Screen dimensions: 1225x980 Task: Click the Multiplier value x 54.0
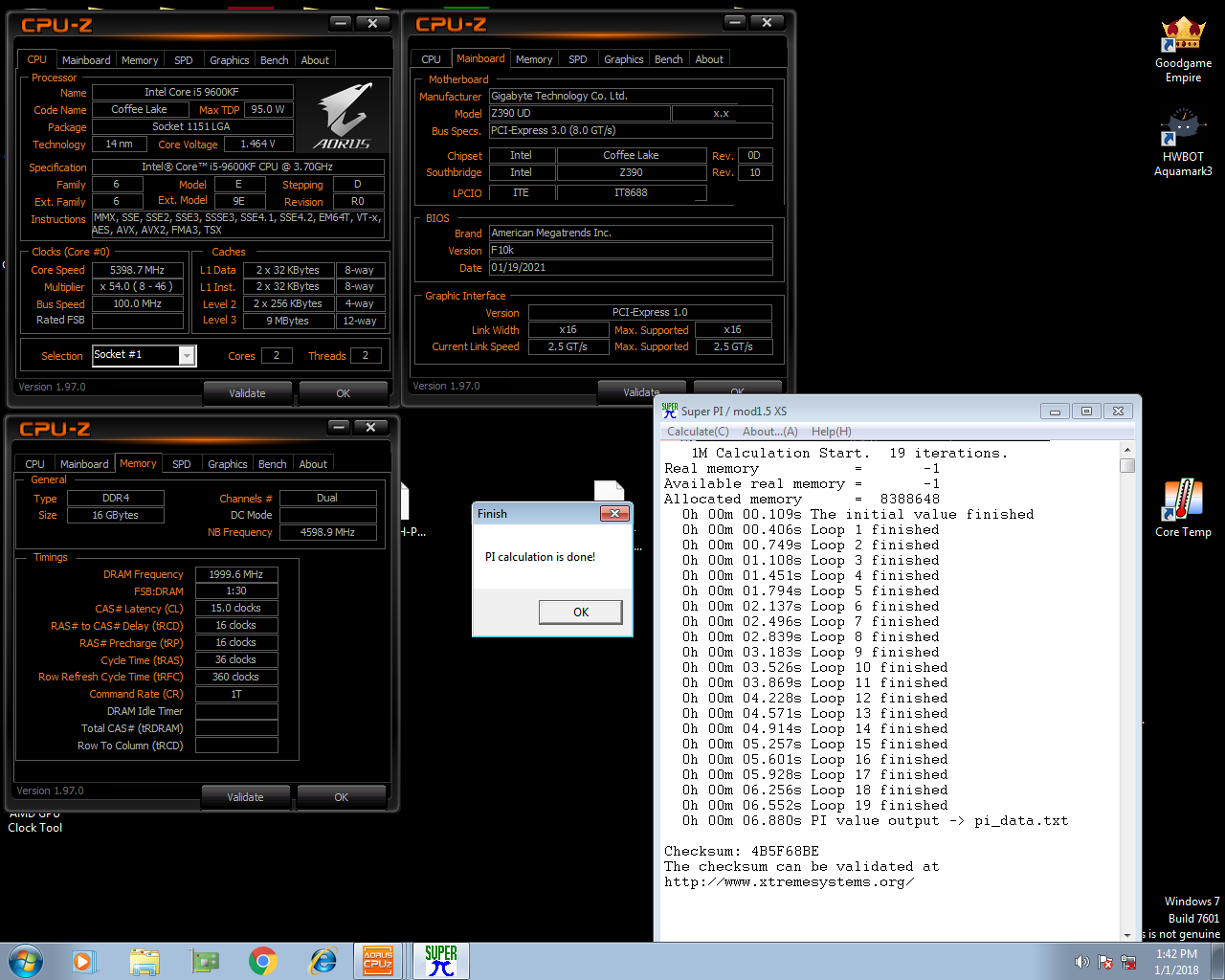(137, 286)
